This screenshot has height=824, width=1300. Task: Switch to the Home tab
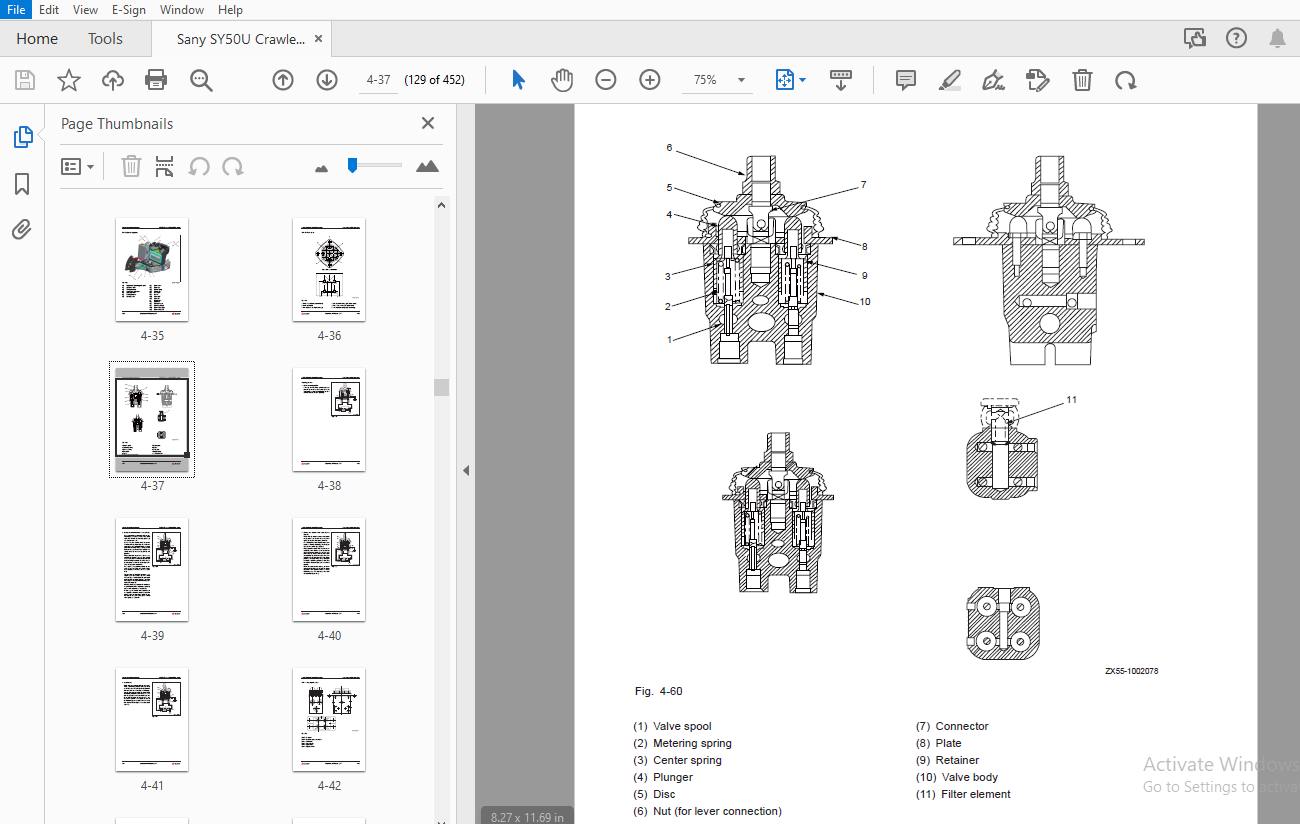click(x=37, y=39)
